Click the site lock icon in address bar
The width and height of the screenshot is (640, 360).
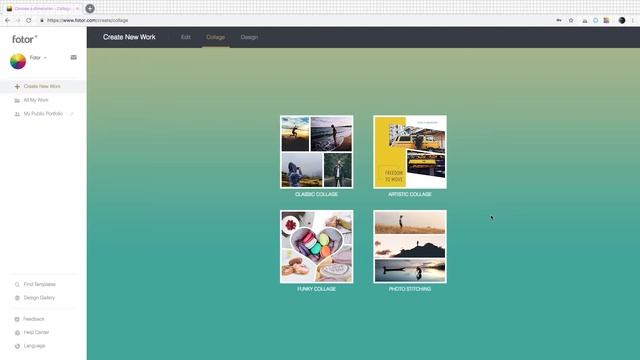coord(42,20)
